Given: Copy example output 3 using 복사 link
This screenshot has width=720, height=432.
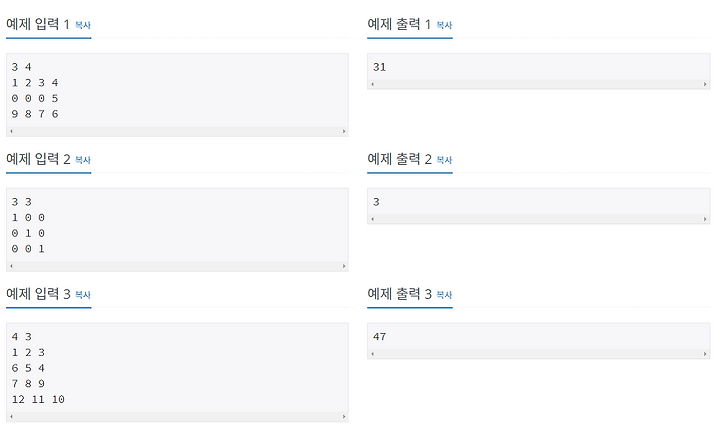Looking at the screenshot, I should coord(444,295).
